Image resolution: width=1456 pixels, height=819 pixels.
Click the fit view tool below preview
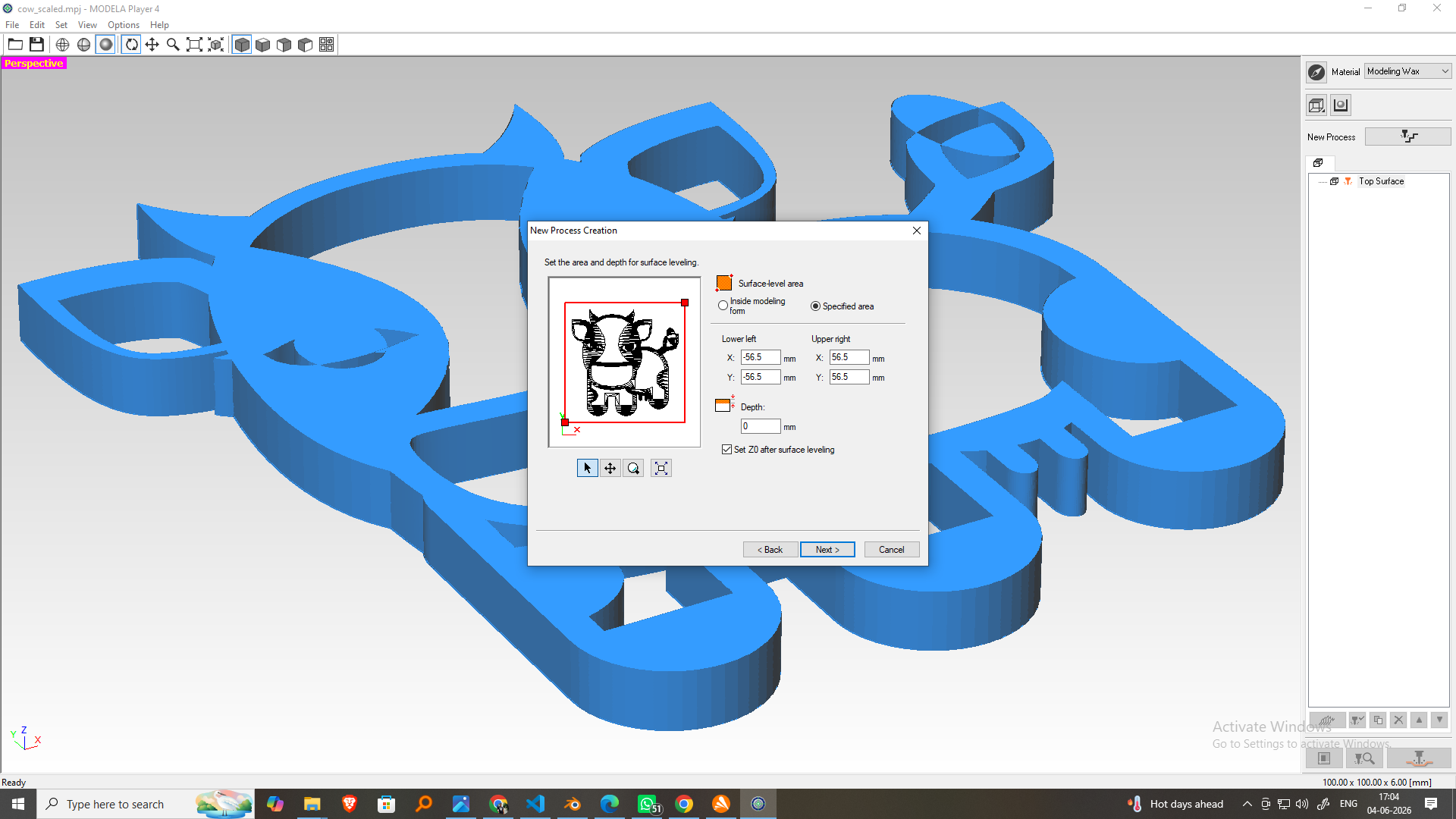661,469
